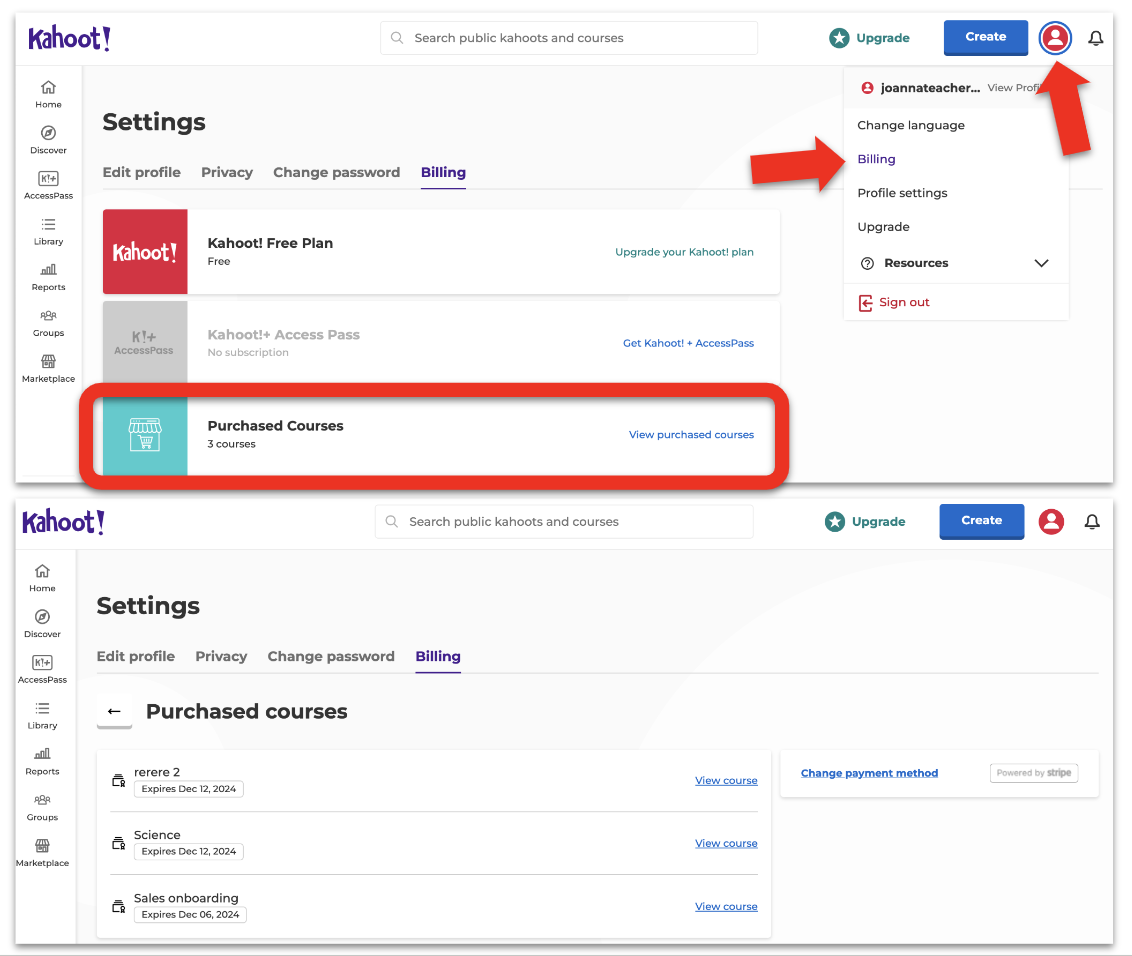Screen dimensions: 1132x956
Task: Click the teal Purchased Courses cart thumbnail
Action: click(145, 435)
